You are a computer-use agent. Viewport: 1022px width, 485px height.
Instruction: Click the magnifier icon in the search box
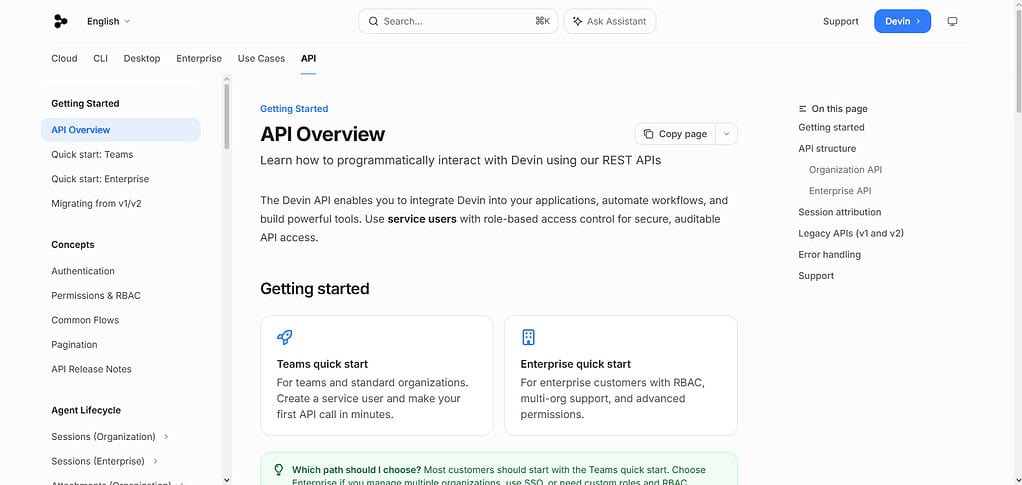[373, 22]
